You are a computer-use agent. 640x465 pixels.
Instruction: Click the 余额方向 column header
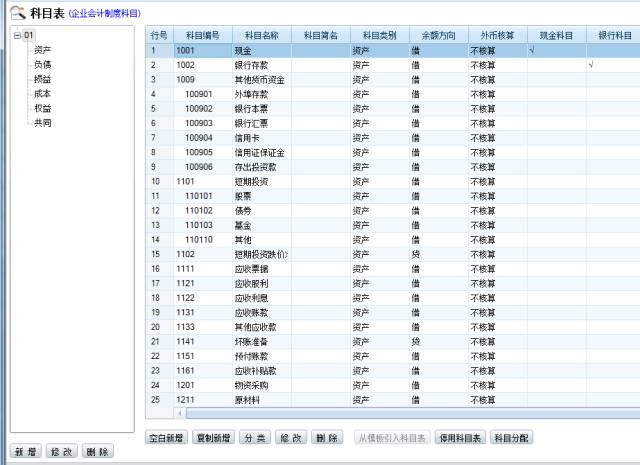point(438,35)
